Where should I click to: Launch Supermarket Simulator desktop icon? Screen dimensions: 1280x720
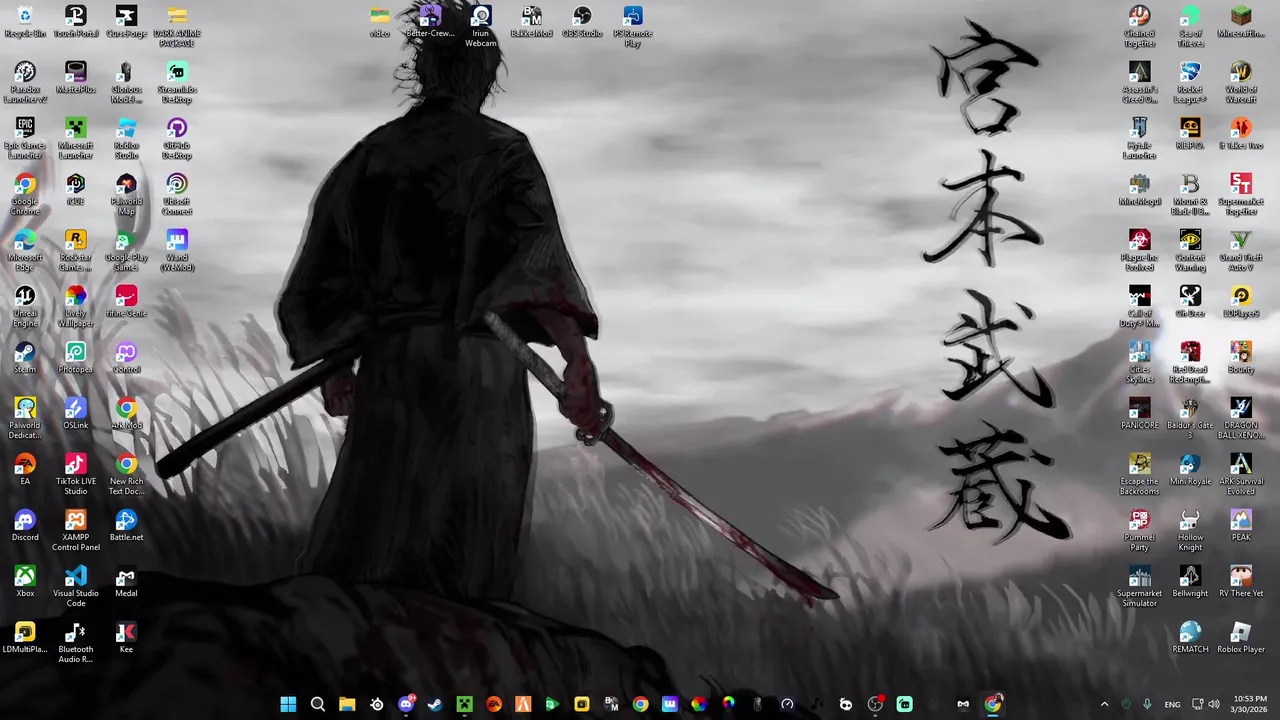point(1139,587)
